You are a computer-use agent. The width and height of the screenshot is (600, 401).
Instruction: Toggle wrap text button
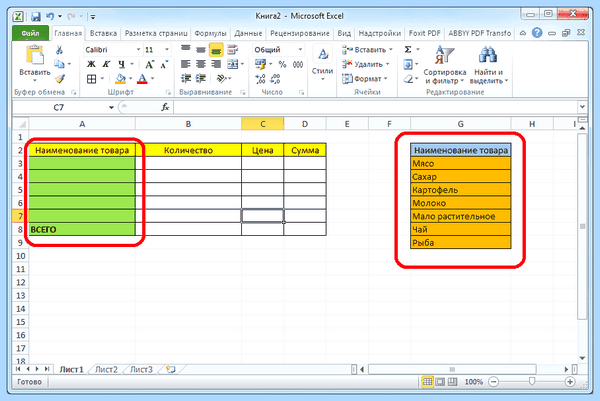pyautogui.click(x=232, y=49)
